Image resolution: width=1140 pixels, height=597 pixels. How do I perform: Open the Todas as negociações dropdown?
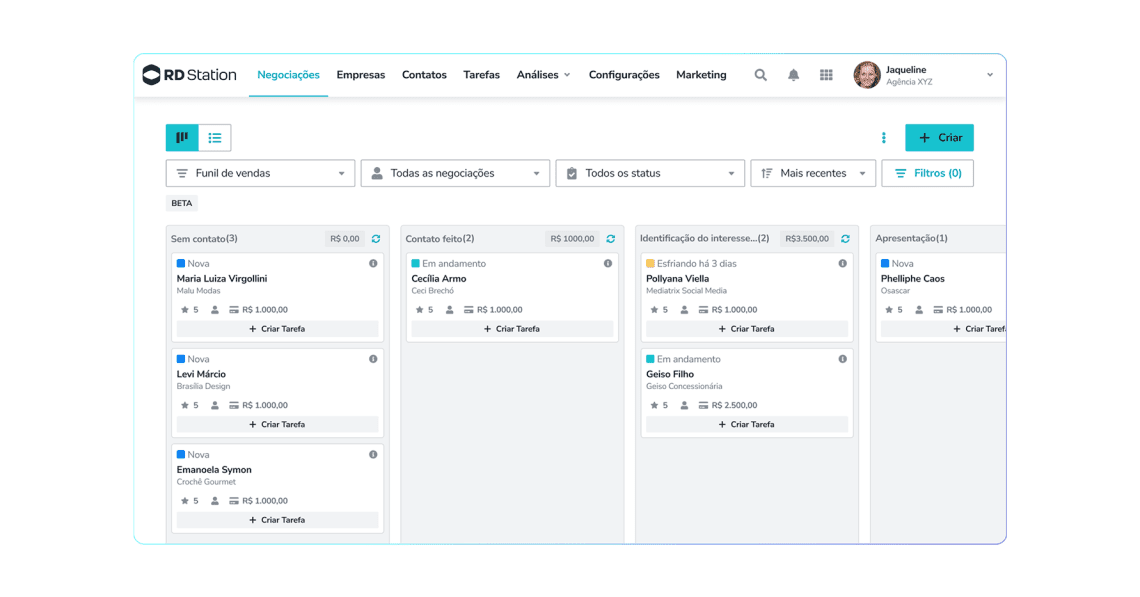[x=455, y=173]
